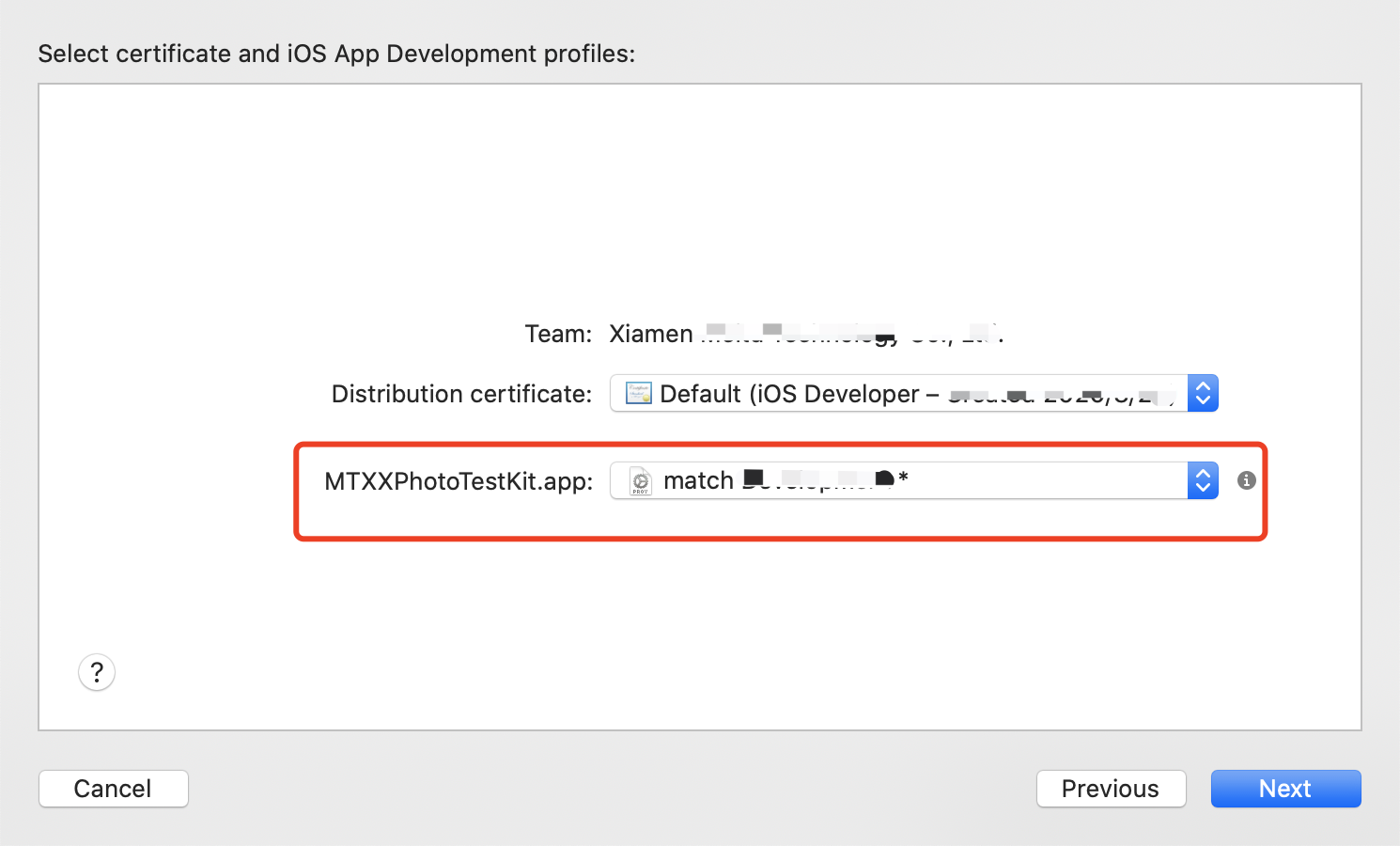Click the MTXXPhotoTestKit.app label
Viewport: 1400px width, 846px height.
pyautogui.click(x=458, y=480)
